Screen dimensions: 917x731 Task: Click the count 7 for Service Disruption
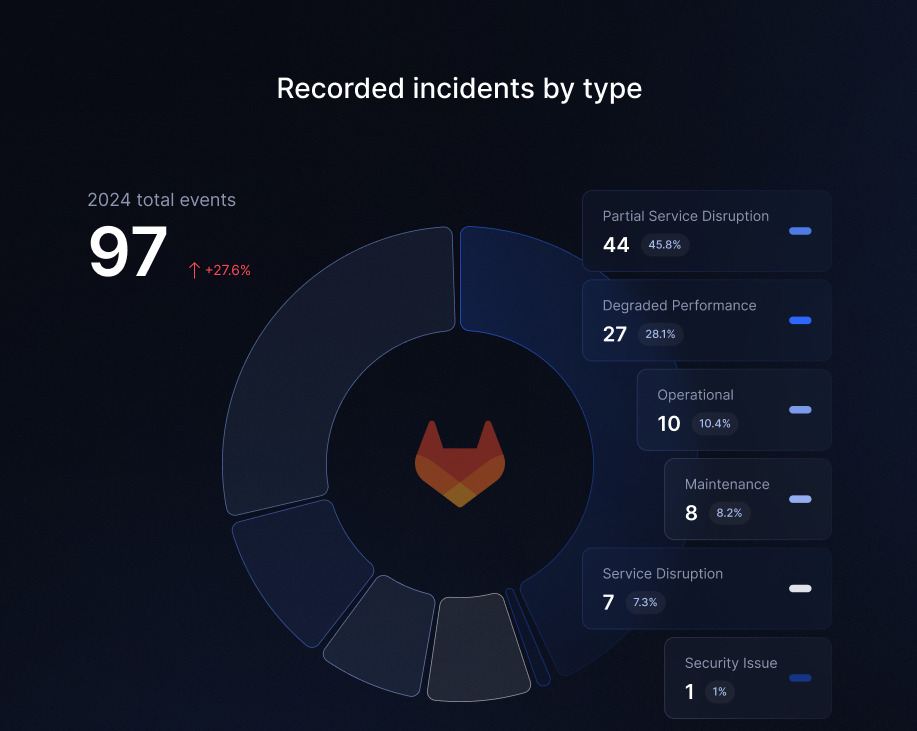coord(608,602)
